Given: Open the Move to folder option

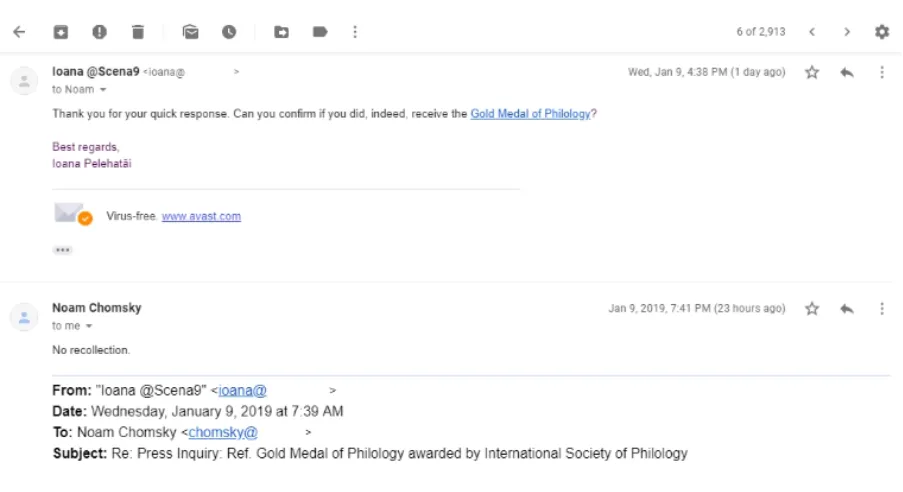Looking at the screenshot, I should pyautogui.click(x=282, y=32).
